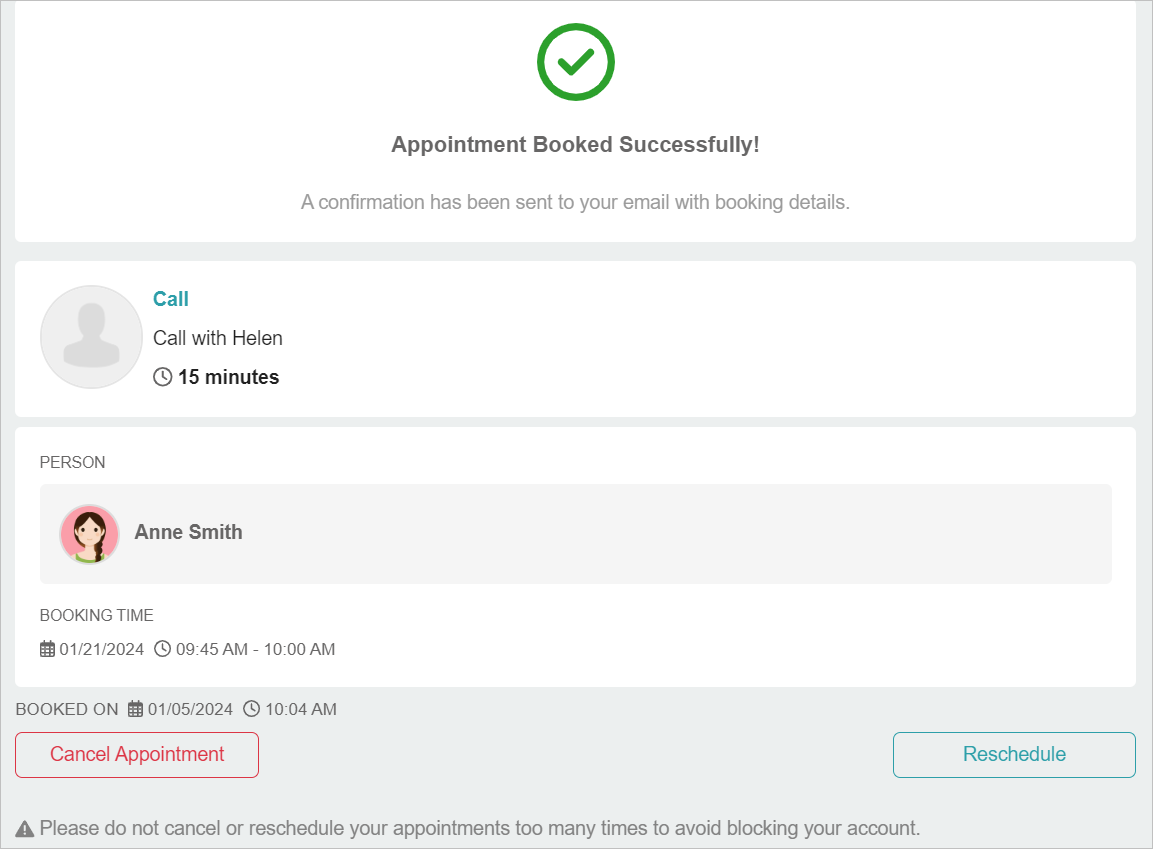The width and height of the screenshot is (1153, 849).
Task: Click the booked on time 10:04 AM
Action: pos(301,709)
